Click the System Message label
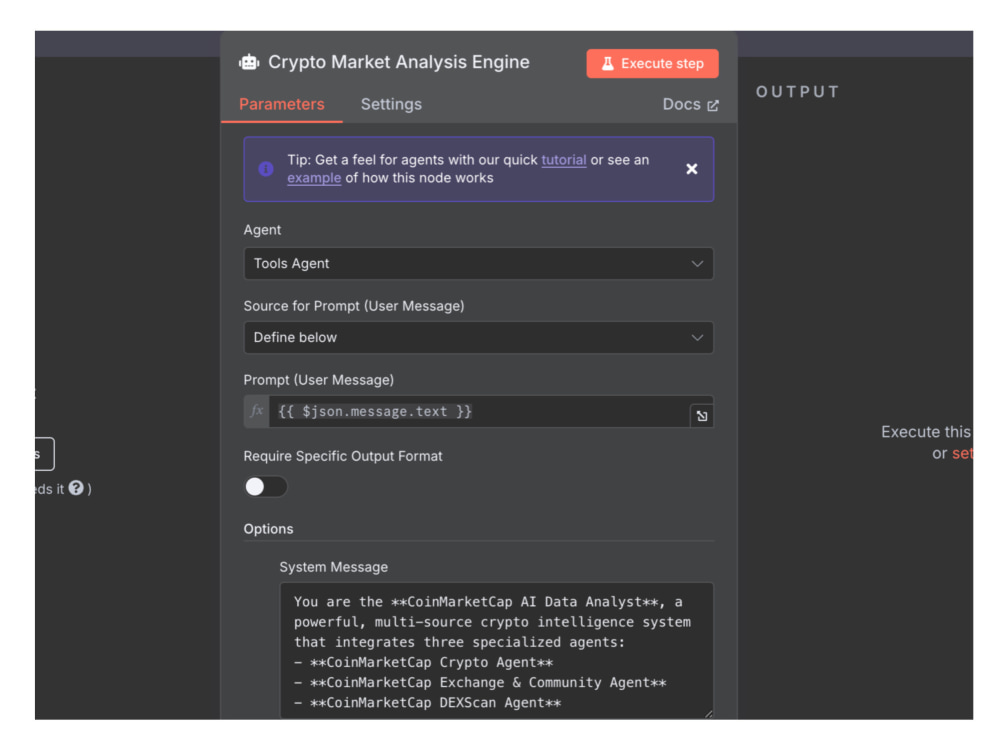 click(x=334, y=567)
